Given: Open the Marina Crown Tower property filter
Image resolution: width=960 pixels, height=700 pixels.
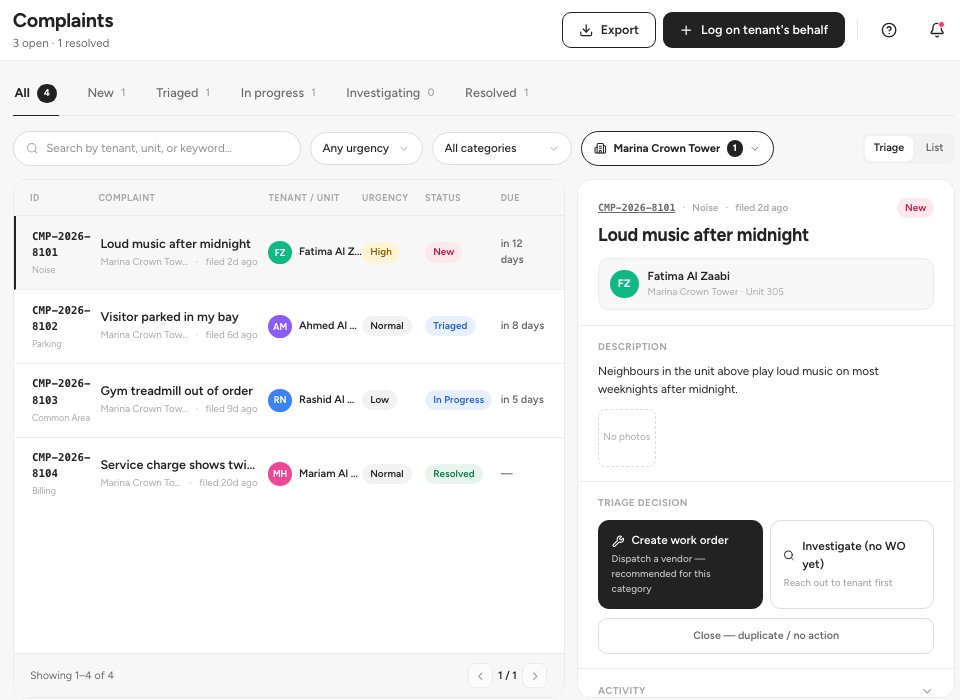Looking at the screenshot, I should (677, 148).
